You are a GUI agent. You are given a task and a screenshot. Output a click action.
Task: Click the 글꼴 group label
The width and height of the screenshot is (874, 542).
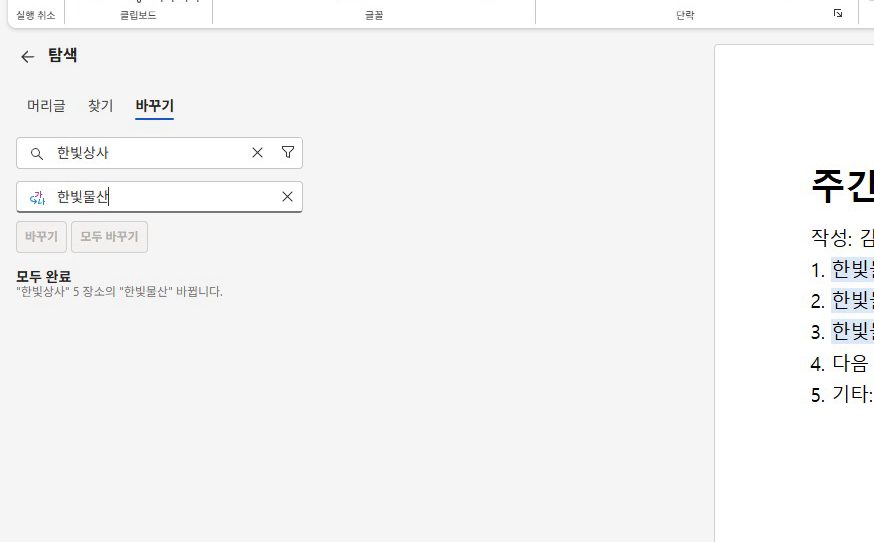point(374,16)
